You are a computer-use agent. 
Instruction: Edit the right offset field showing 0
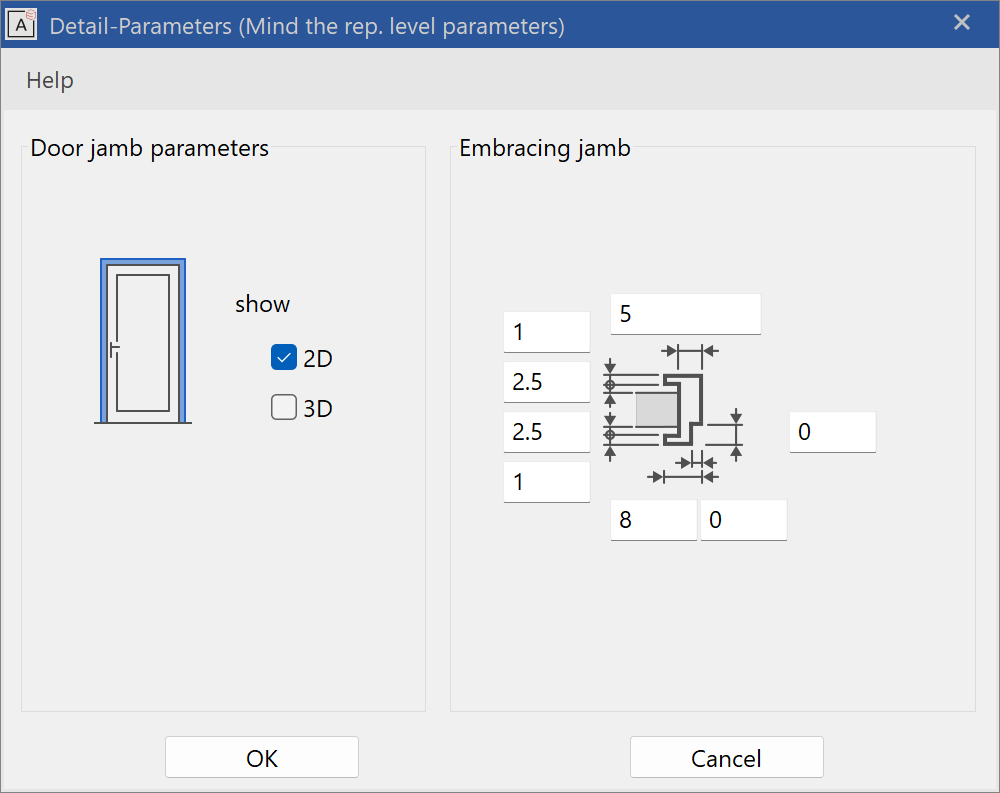(832, 432)
